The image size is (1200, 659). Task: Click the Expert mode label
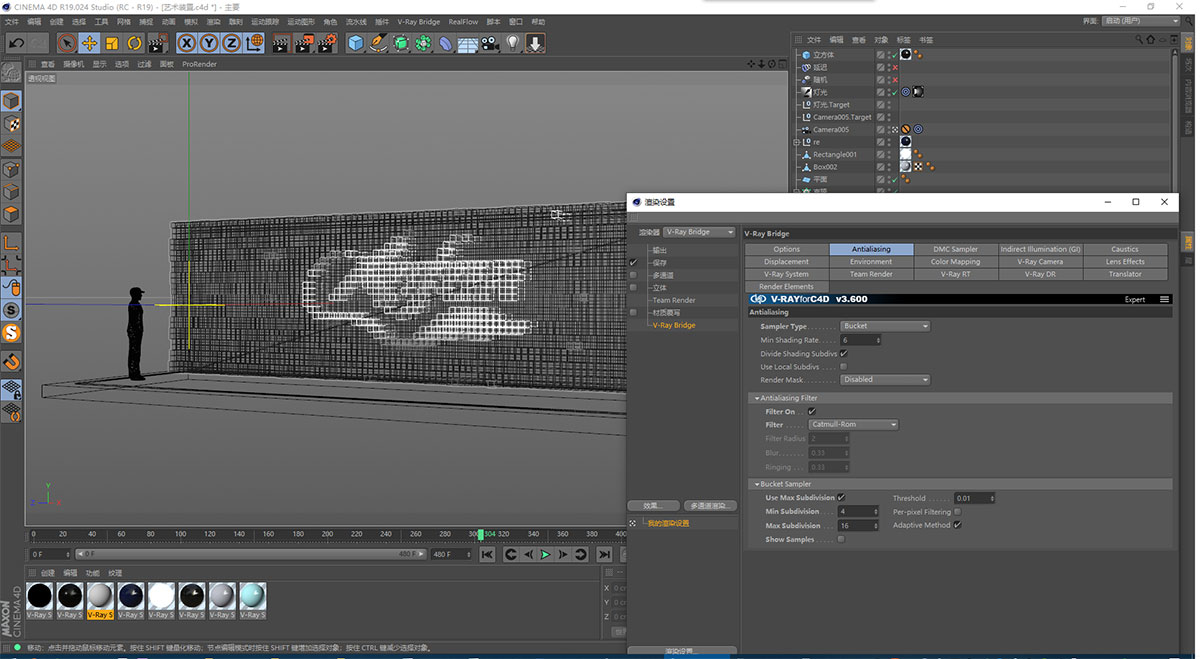point(1135,300)
